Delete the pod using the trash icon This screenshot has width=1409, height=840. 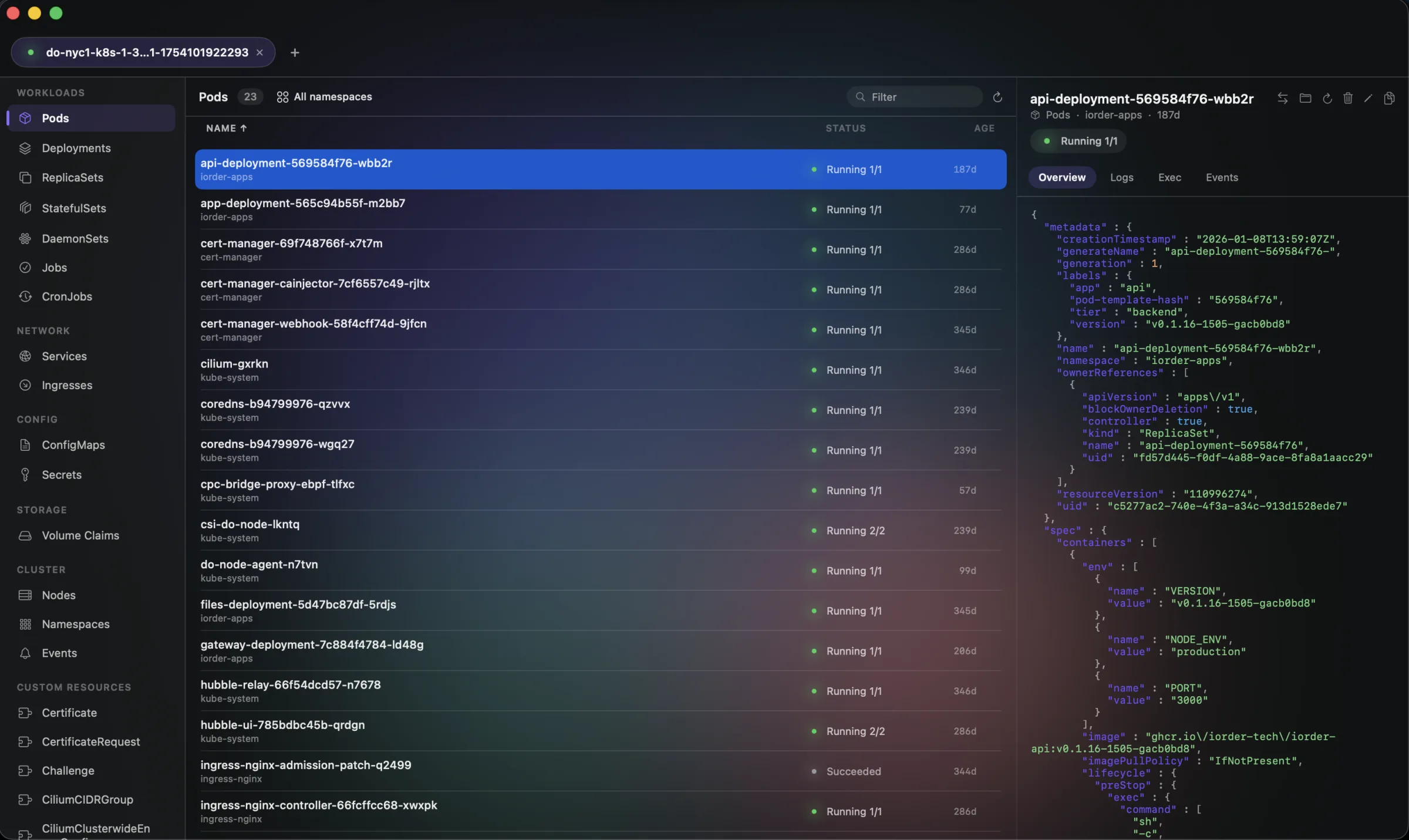[1348, 99]
